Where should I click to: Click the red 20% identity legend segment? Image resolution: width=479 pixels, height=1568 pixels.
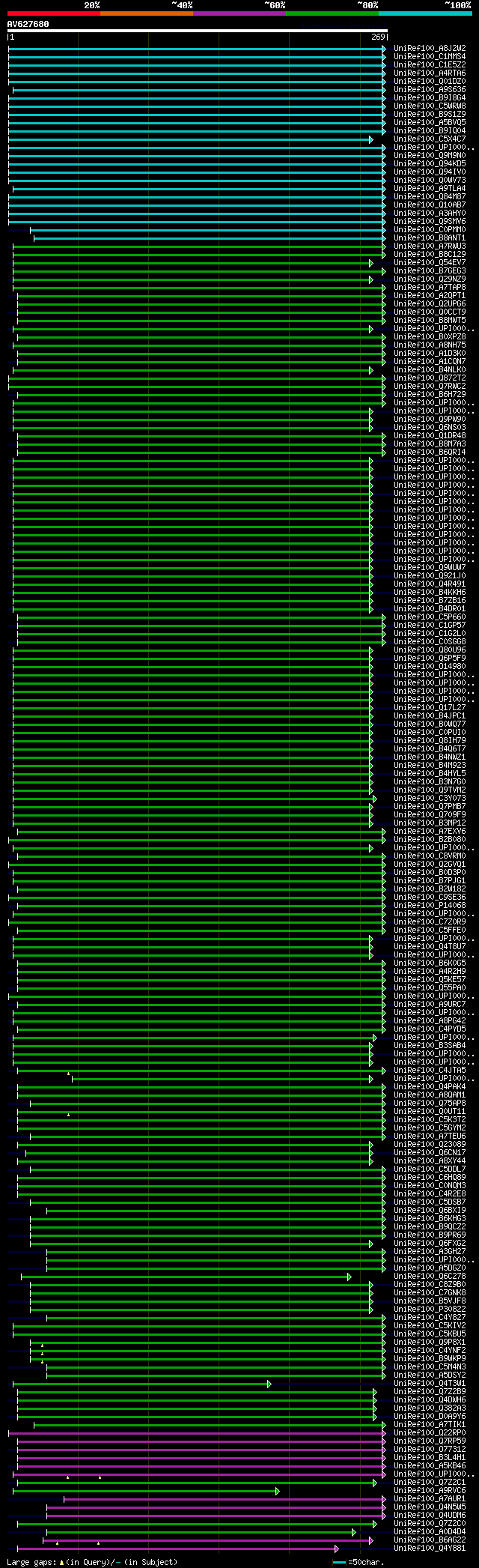point(53,13)
